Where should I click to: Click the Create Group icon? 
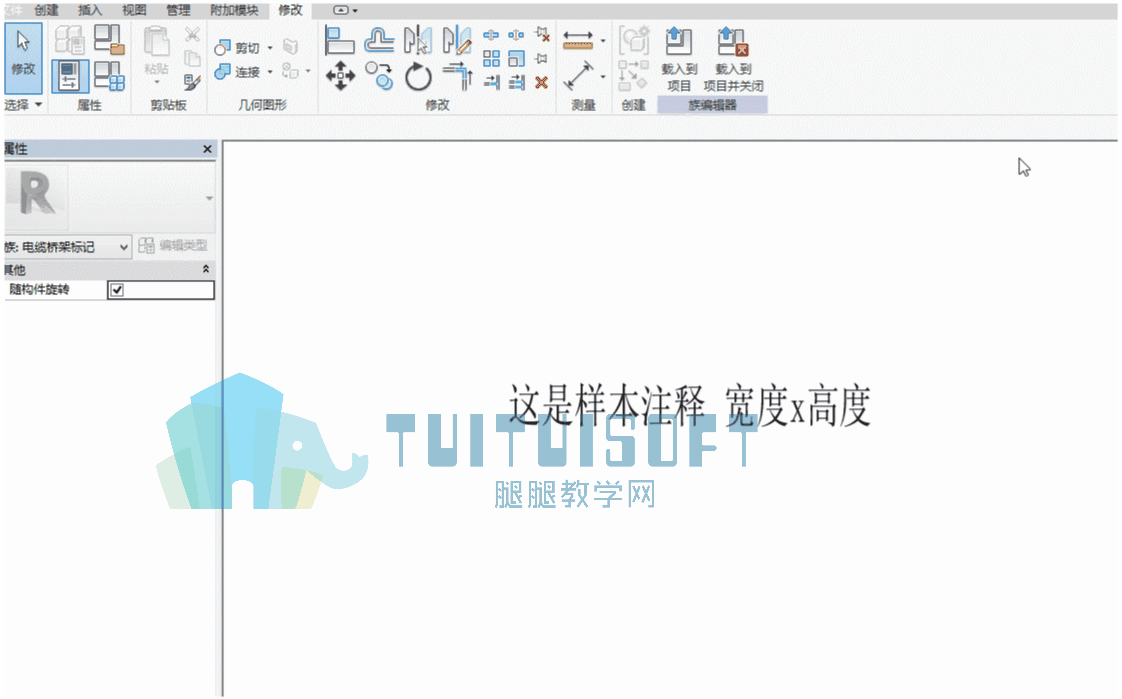(634, 40)
